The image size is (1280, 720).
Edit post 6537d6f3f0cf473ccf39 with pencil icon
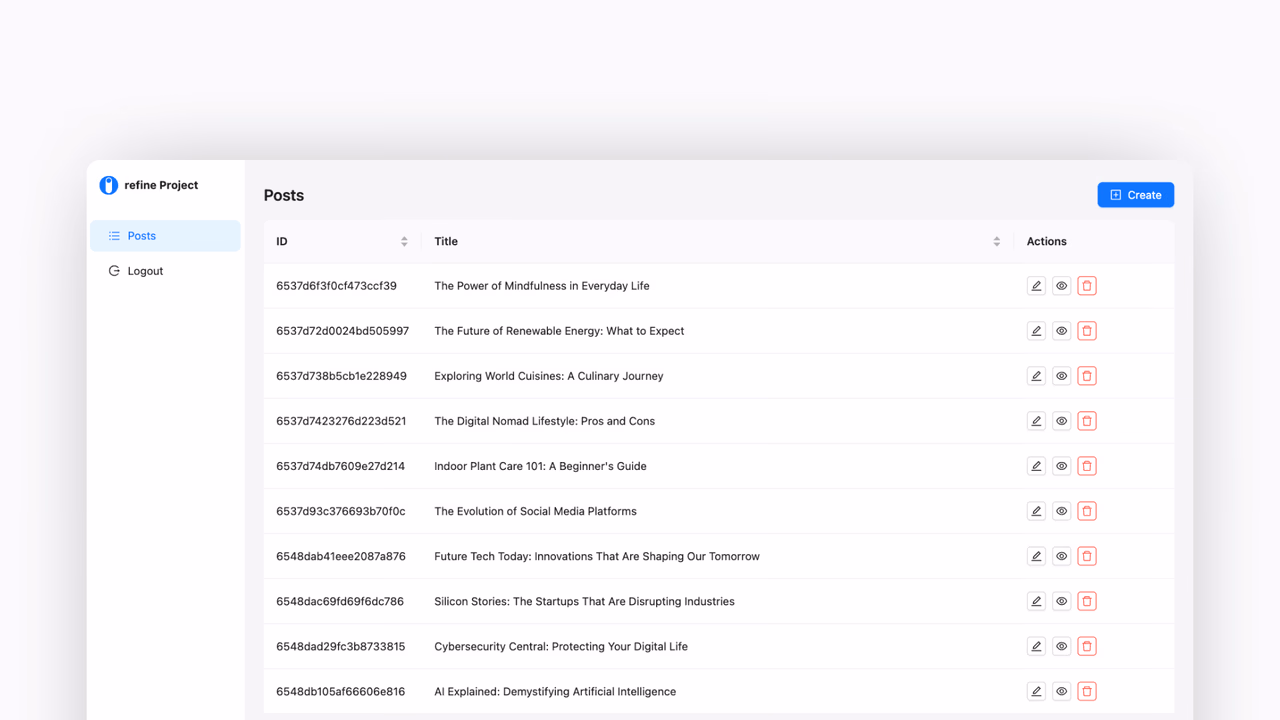click(x=1036, y=286)
